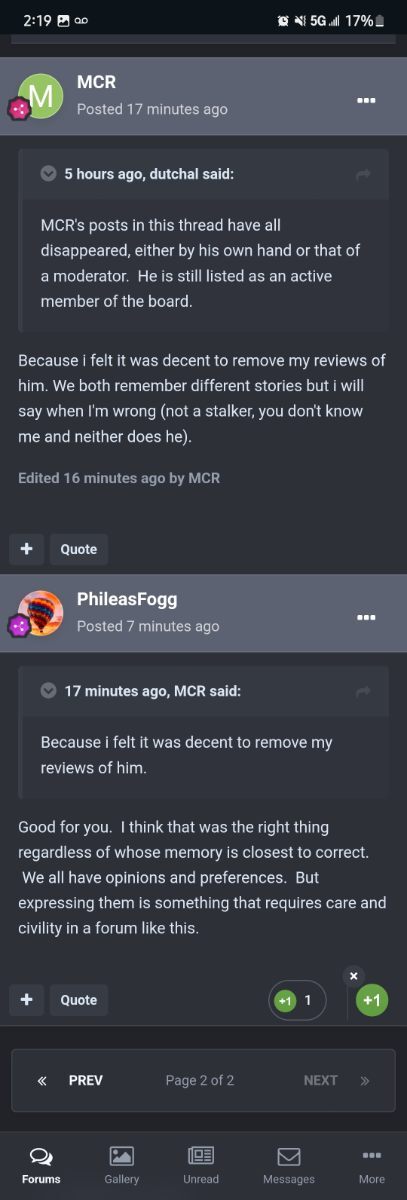Quote PhileasFogg's post
The image size is (407, 1200).
(x=79, y=1000)
